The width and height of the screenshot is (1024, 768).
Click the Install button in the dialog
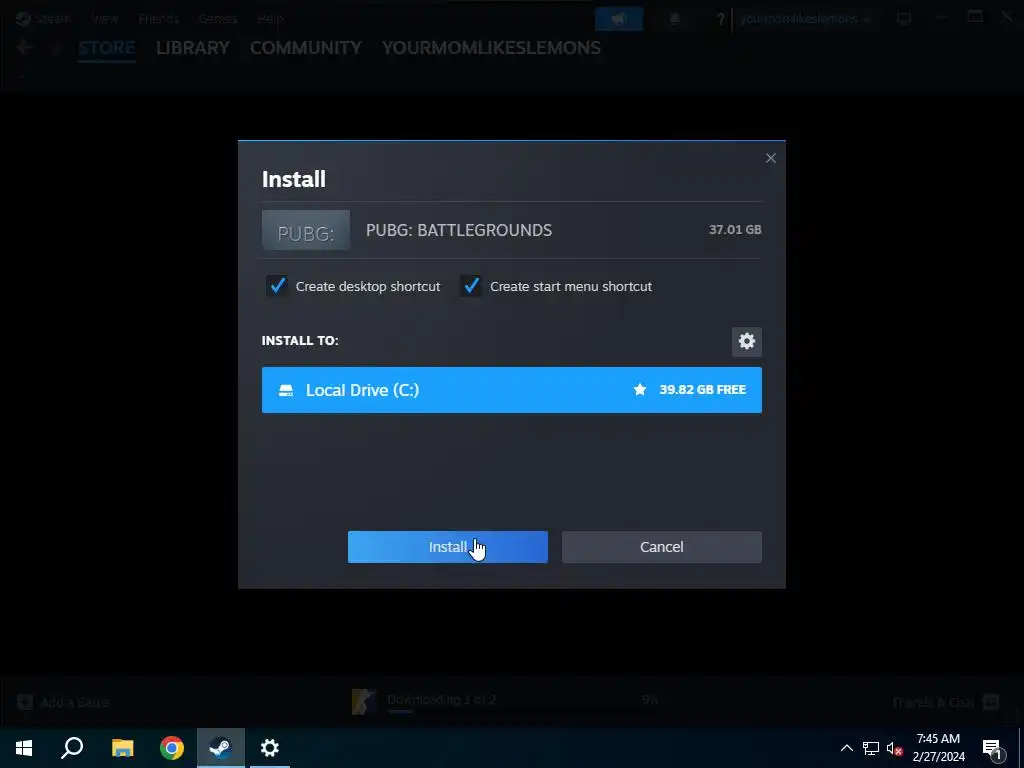click(x=447, y=547)
